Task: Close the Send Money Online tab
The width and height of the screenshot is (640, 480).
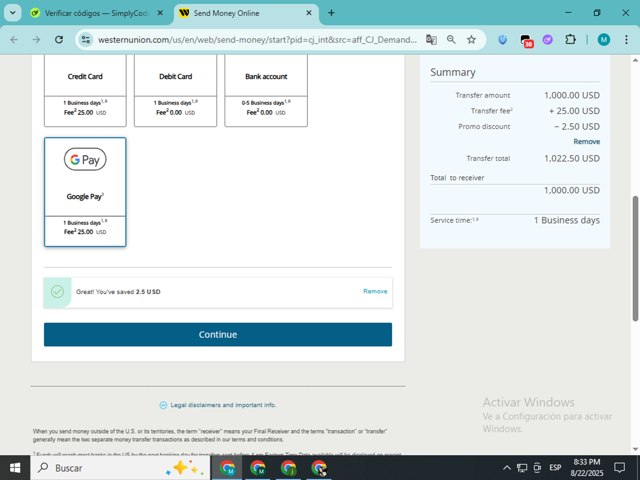Action: [309, 13]
